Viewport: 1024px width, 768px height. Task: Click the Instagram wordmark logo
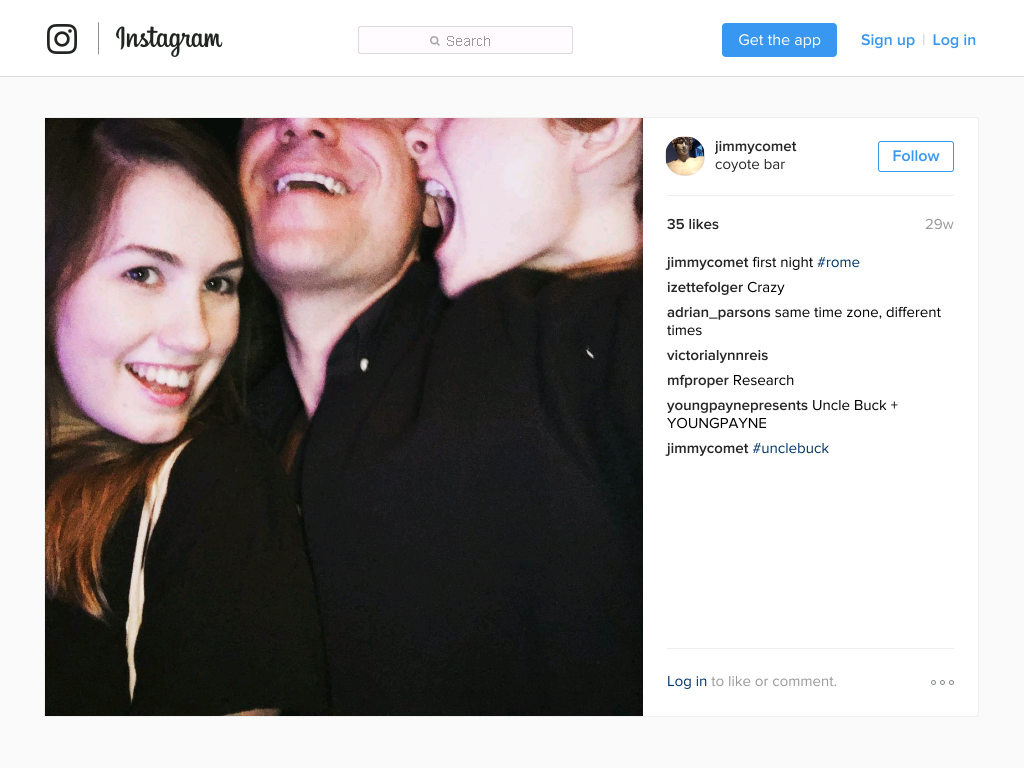pos(169,40)
